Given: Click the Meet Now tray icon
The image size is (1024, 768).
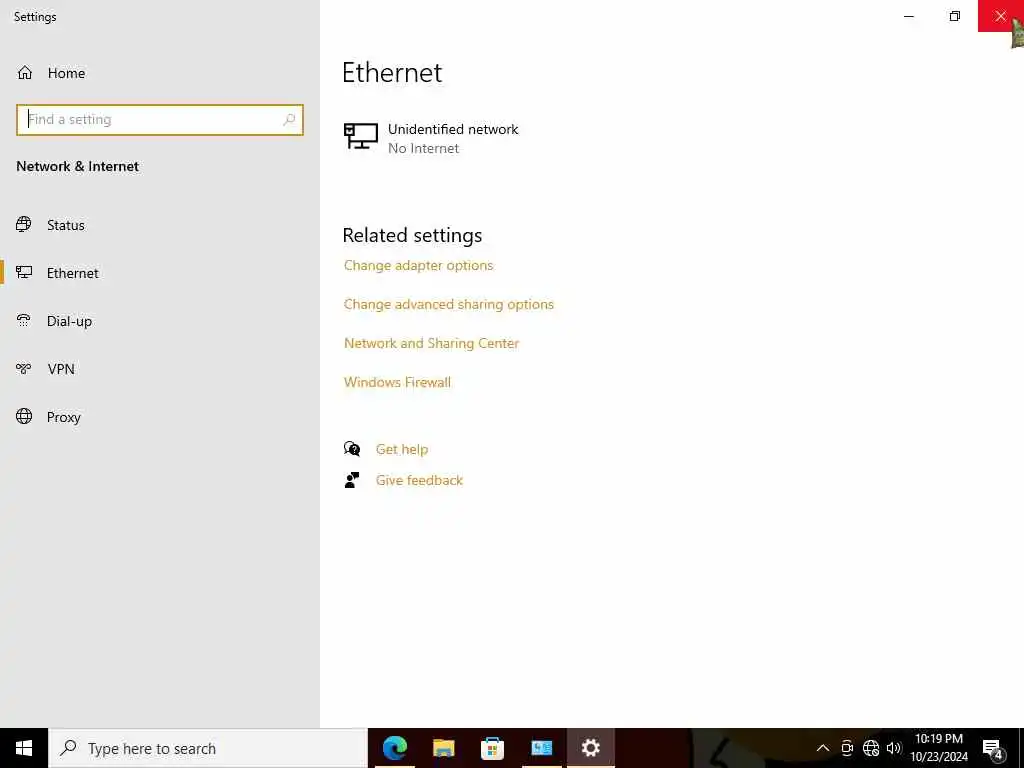Looking at the screenshot, I should [x=847, y=748].
